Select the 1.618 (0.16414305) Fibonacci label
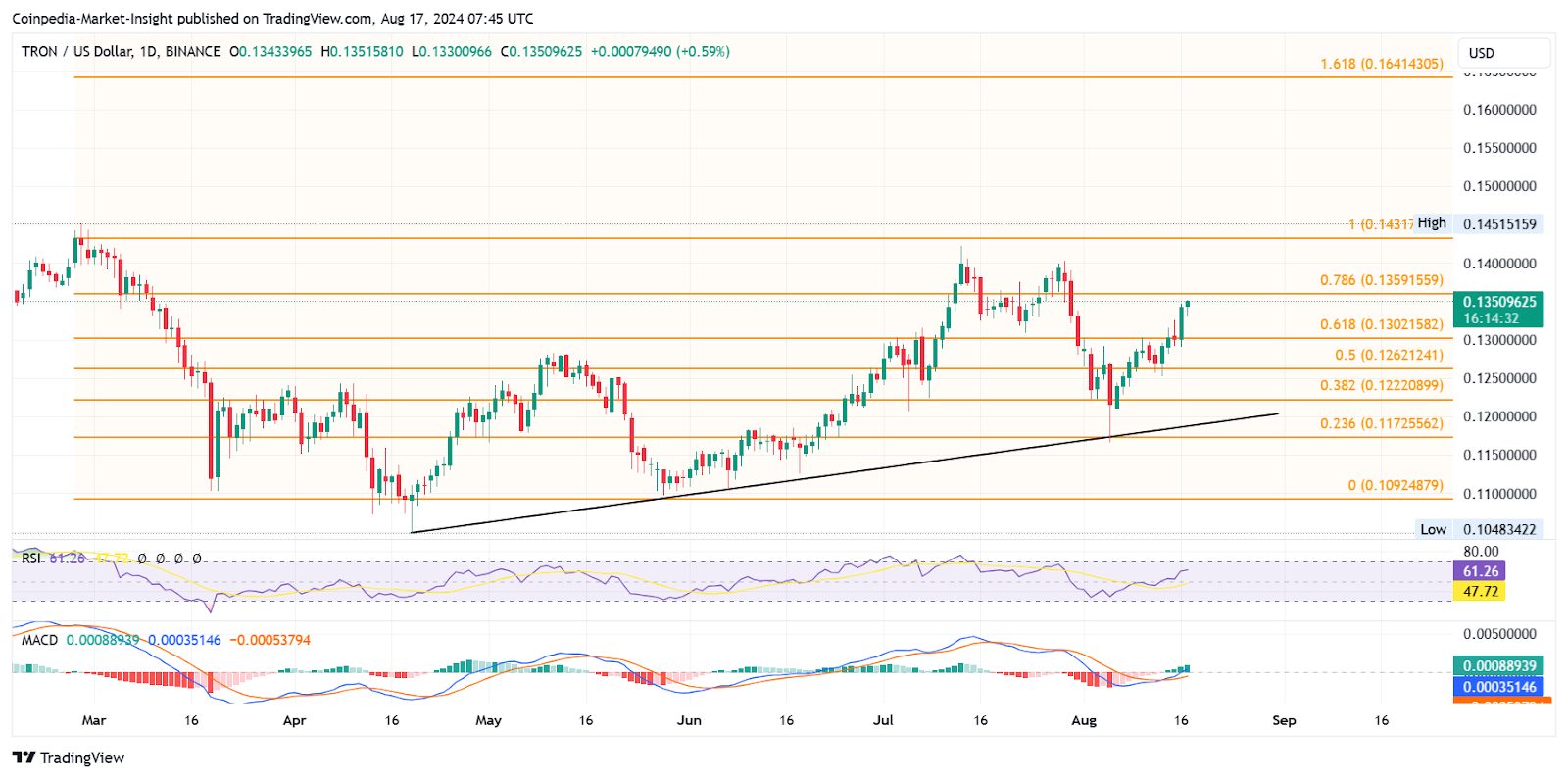The image size is (1568, 778). point(1382,64)
